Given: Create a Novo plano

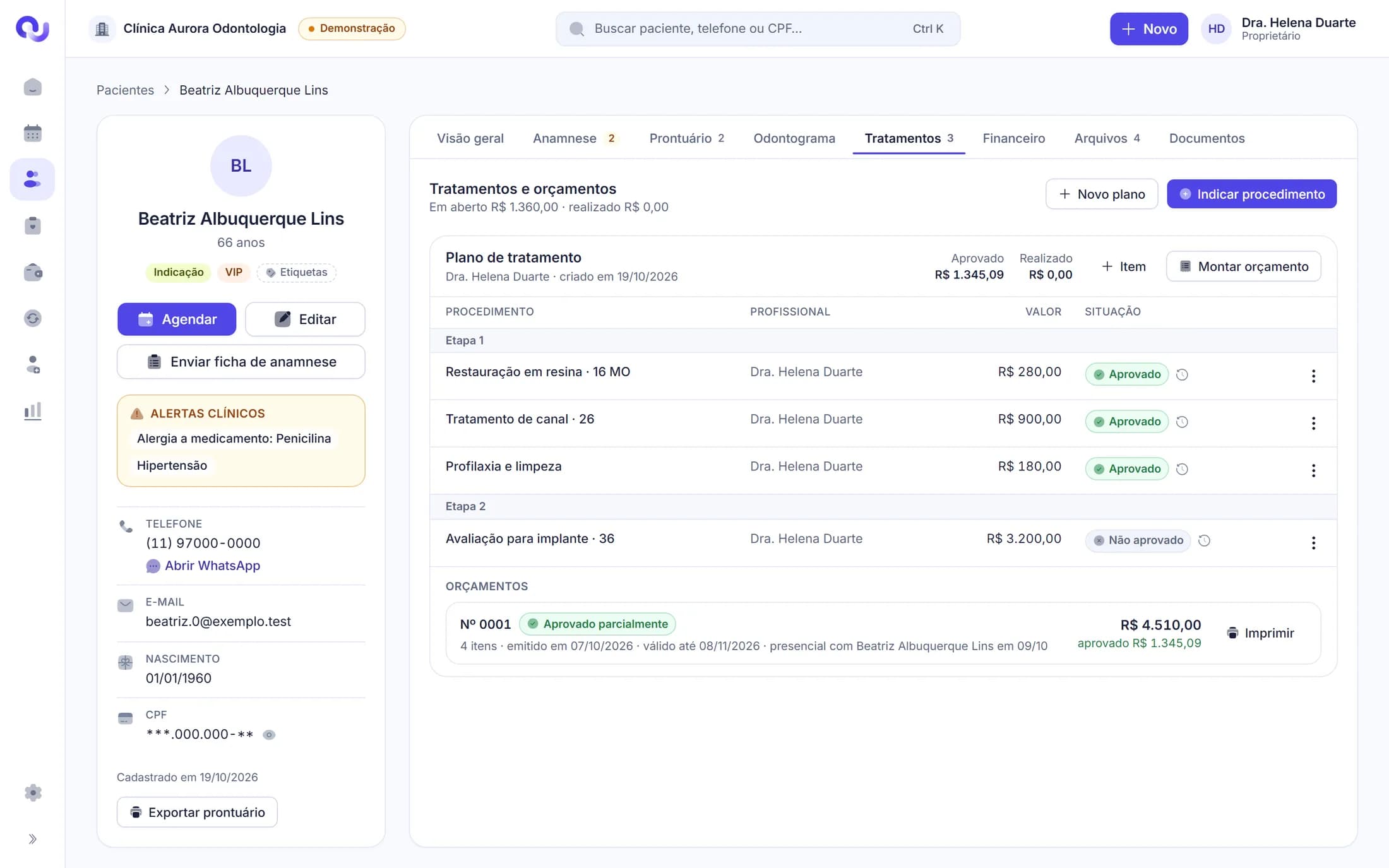Looking at the screenshot, I should click(1102, 194).
